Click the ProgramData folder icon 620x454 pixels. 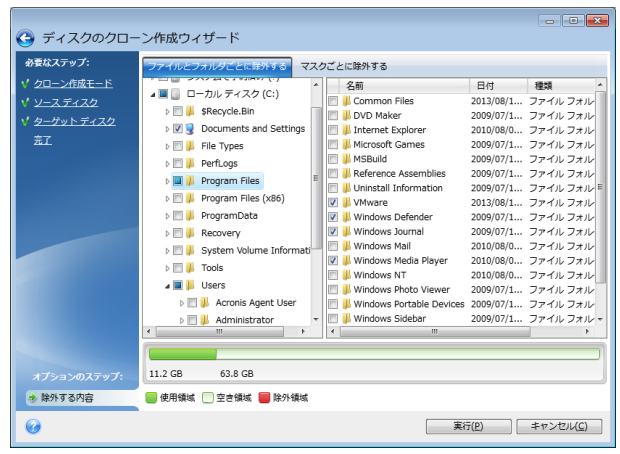tap(190, 216)
